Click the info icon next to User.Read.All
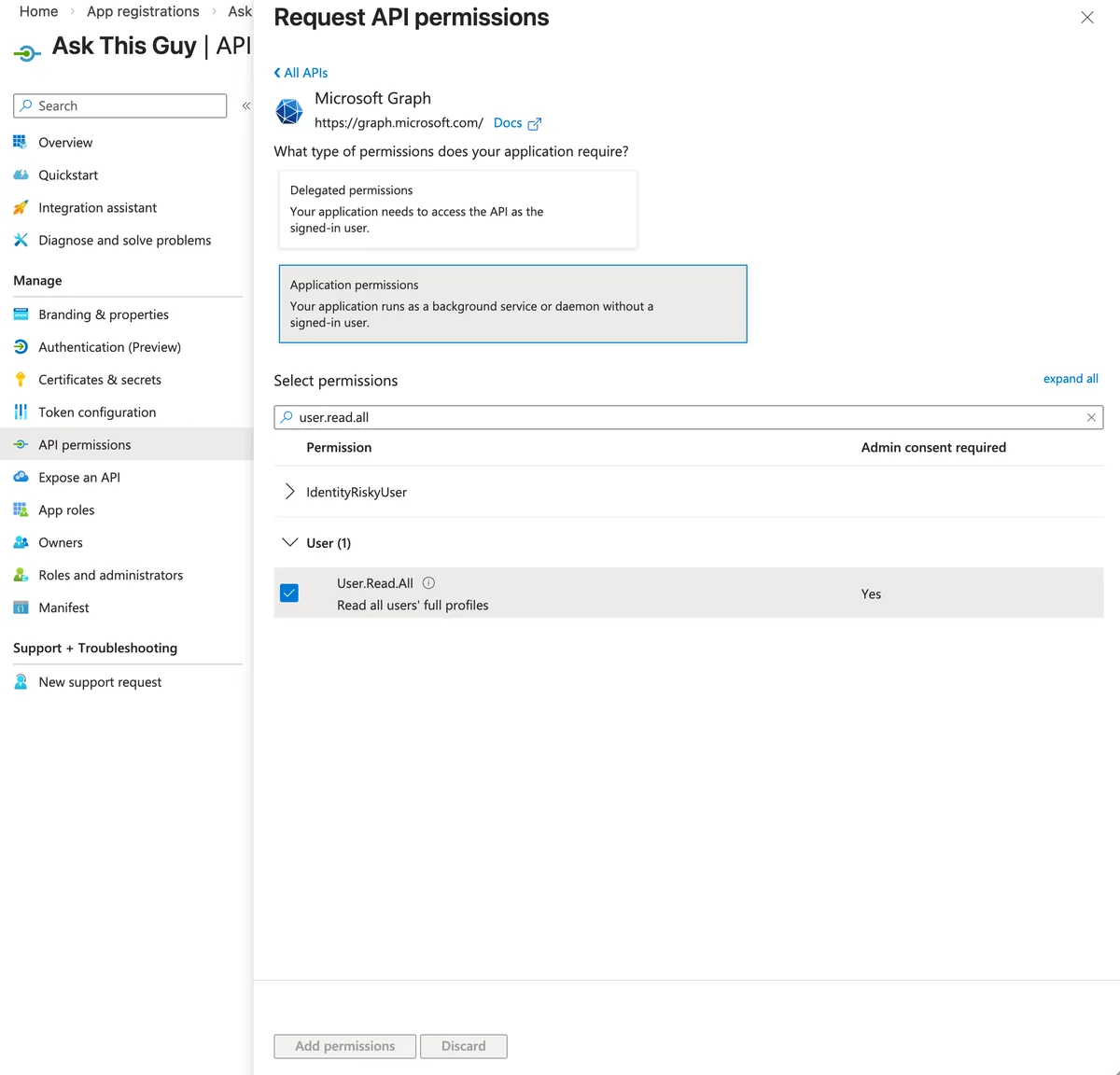The image size is (1120, 1075). [x=428, y=582]
